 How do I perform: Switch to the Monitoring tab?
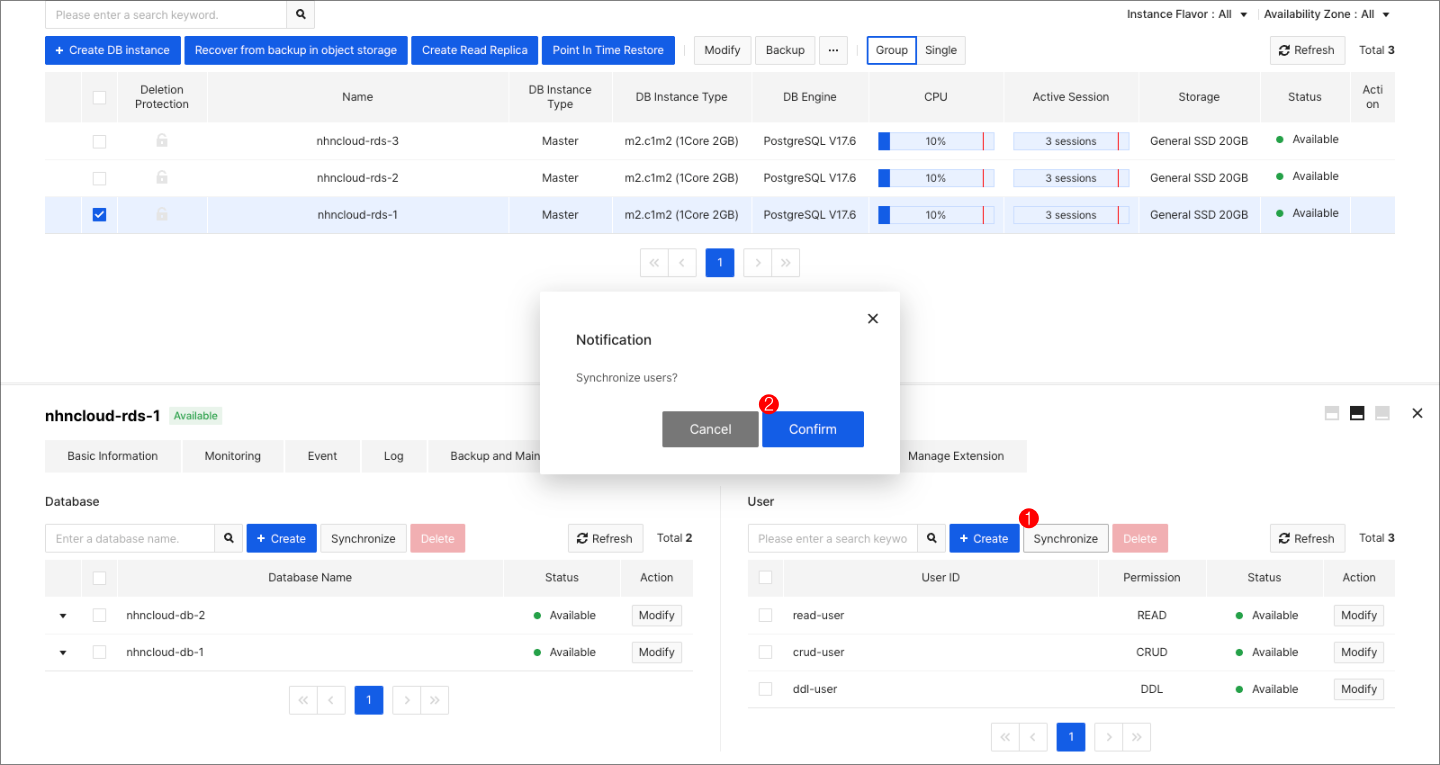[x=232, y=455]
